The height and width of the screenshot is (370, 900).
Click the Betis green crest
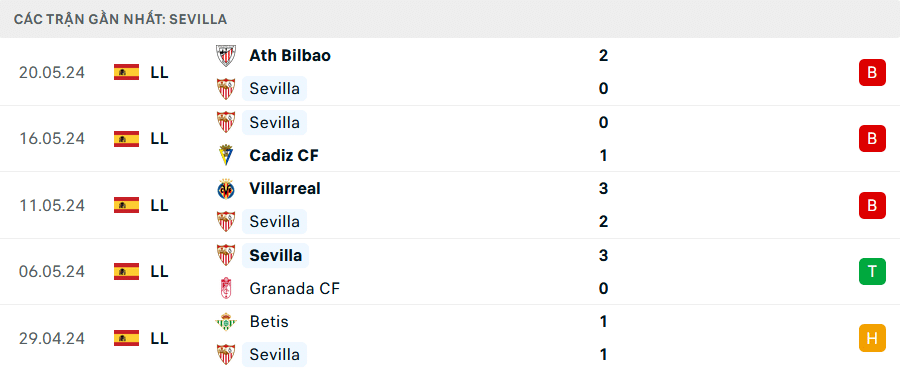pos(226,322)
